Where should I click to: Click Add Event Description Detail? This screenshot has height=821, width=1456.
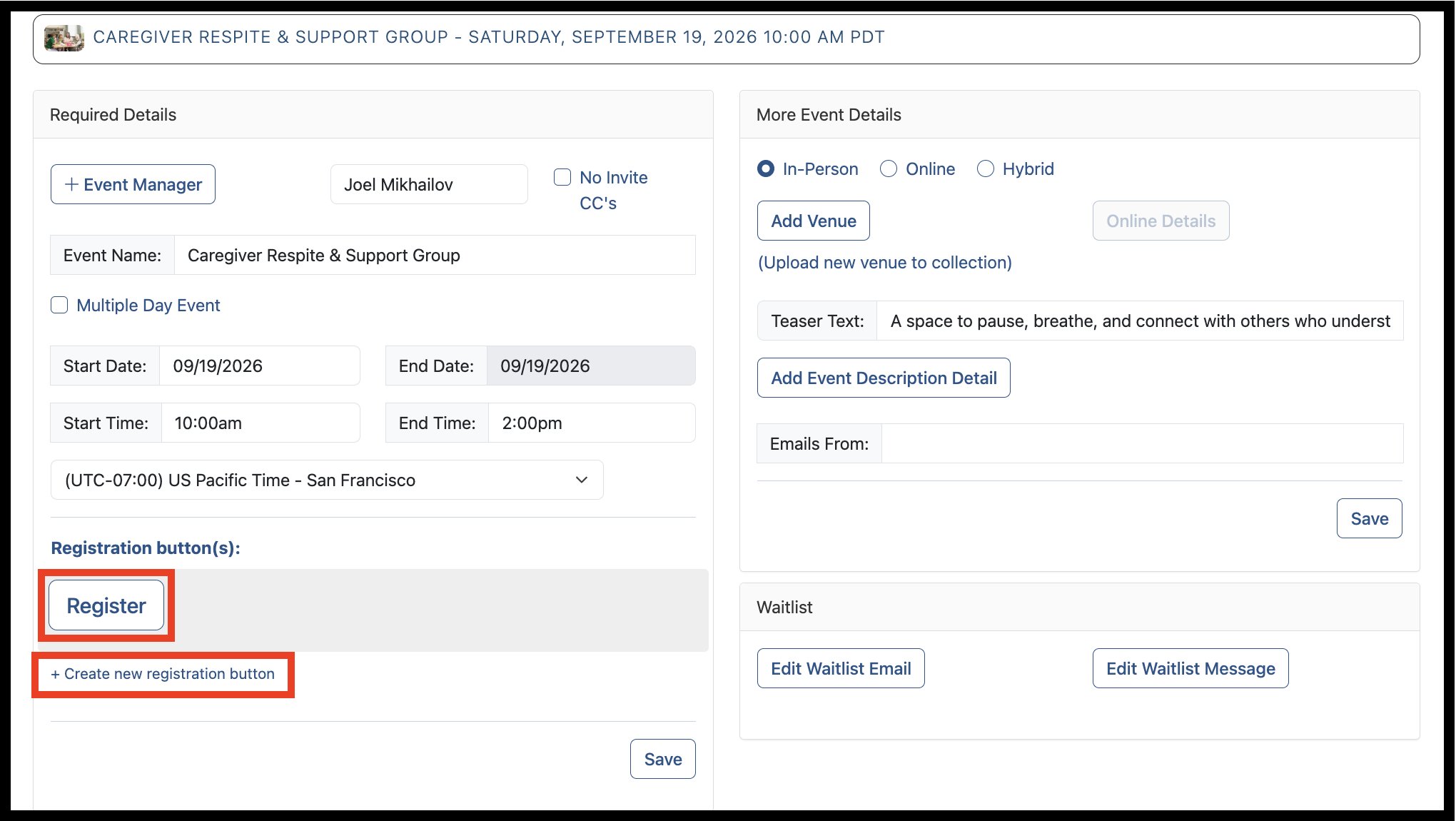(x=884, y=378)
